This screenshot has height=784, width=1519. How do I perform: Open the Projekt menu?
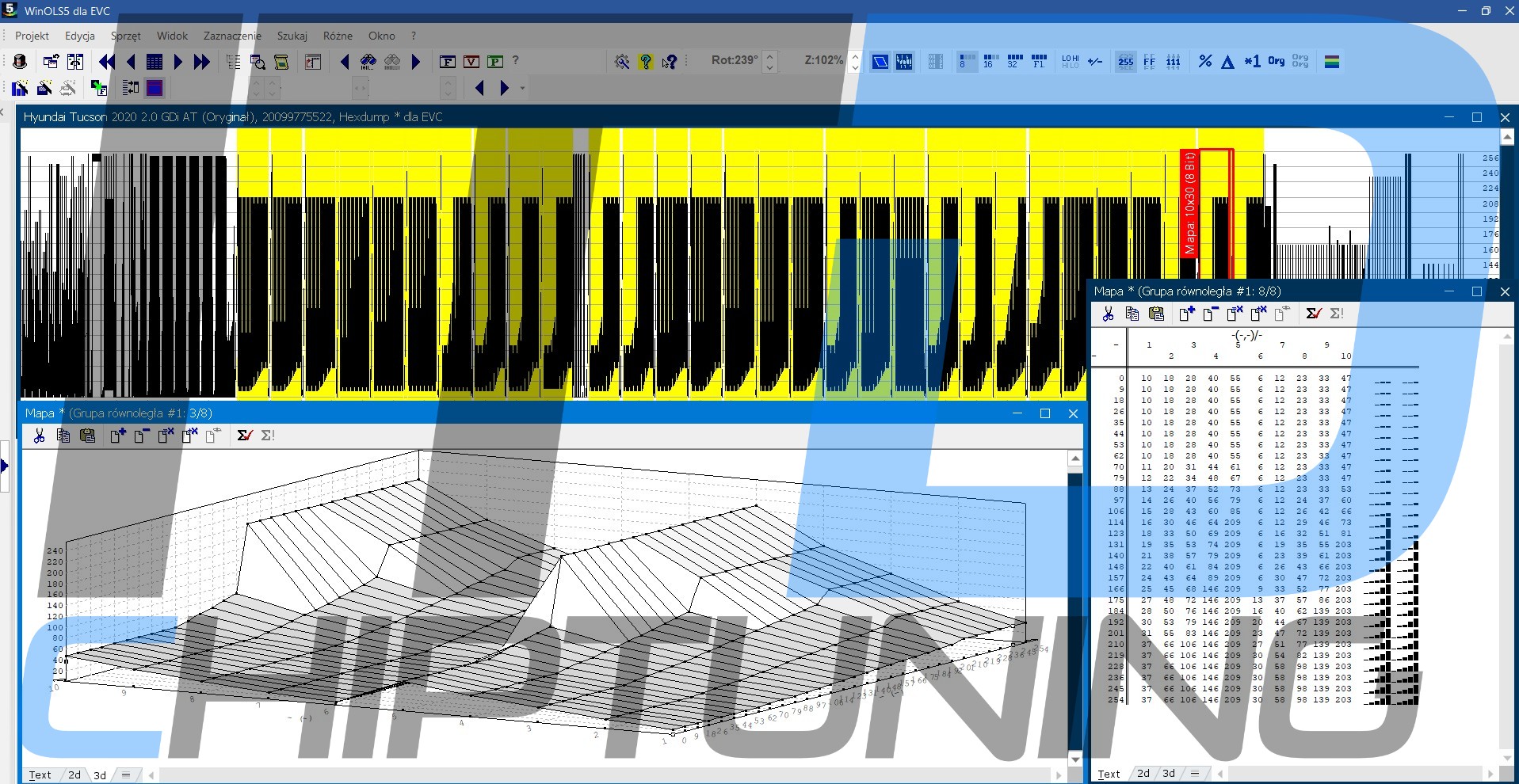point(32,36)
